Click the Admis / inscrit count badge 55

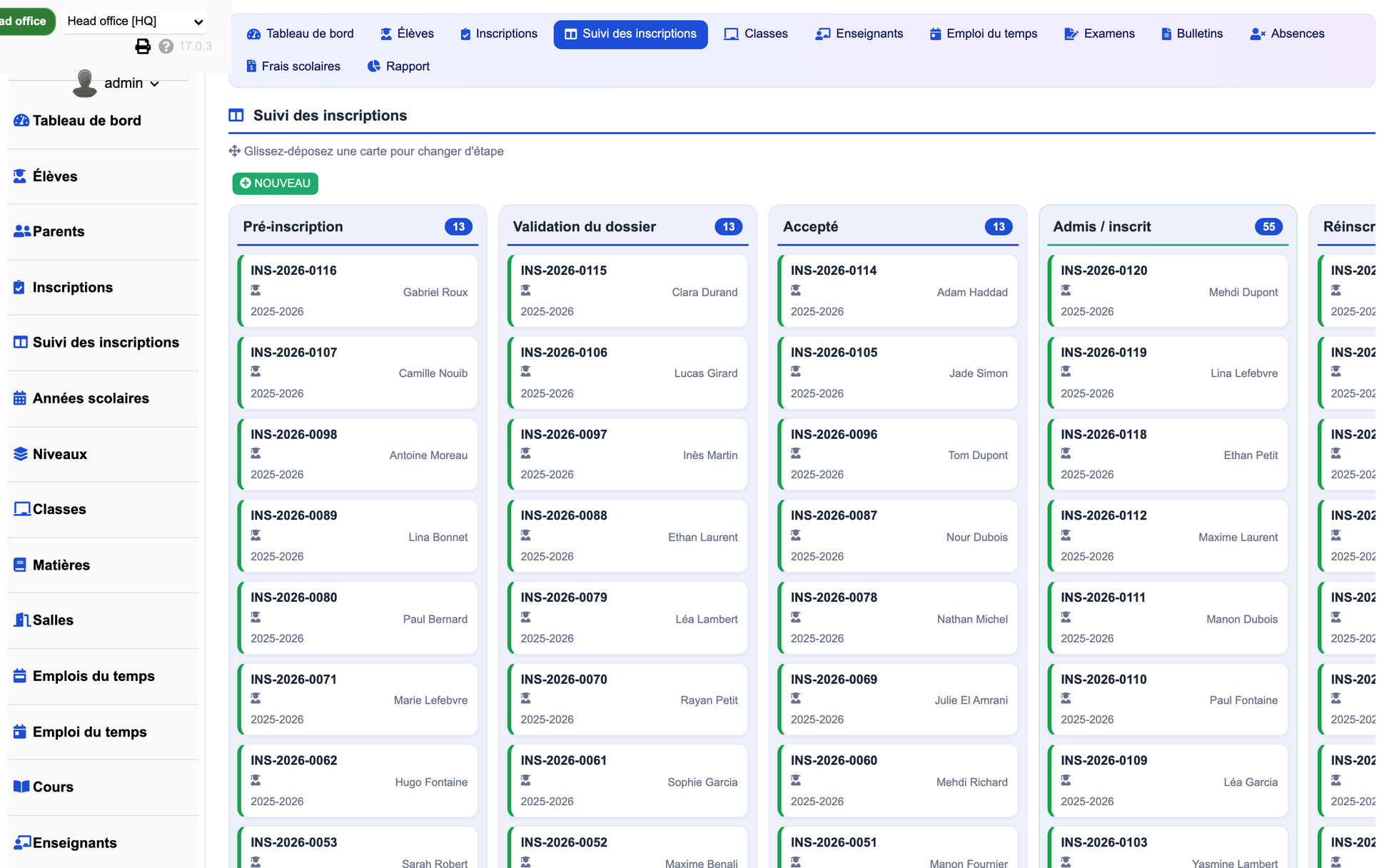point(1268,227)
